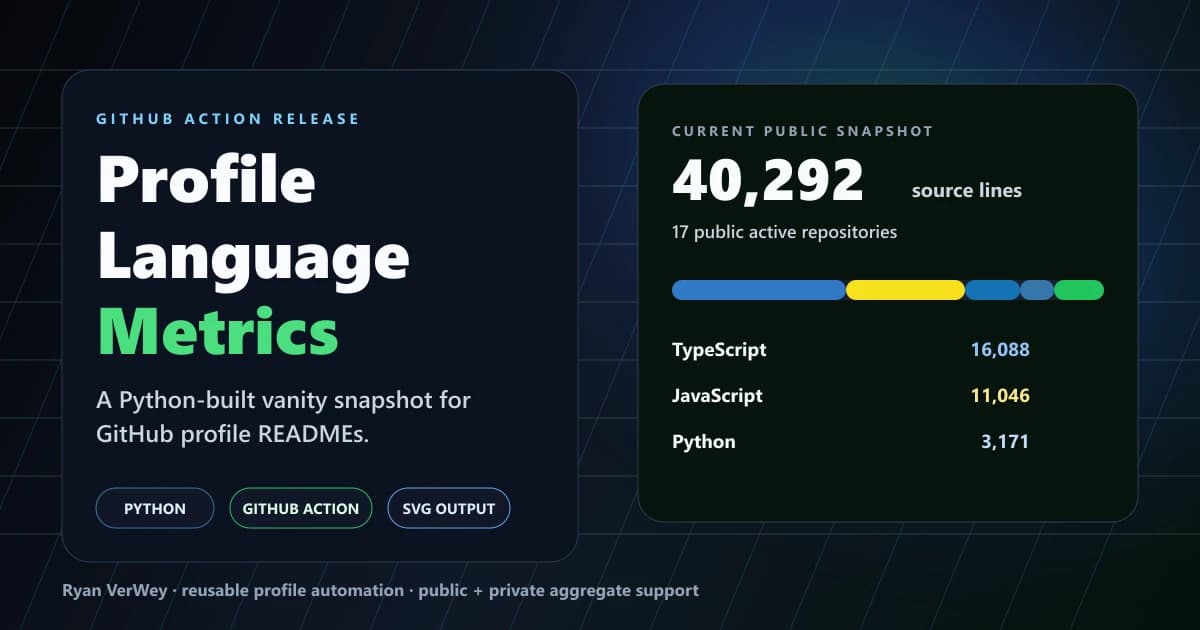Click the GITHUB ACTION pill tag

coord(300,508)
